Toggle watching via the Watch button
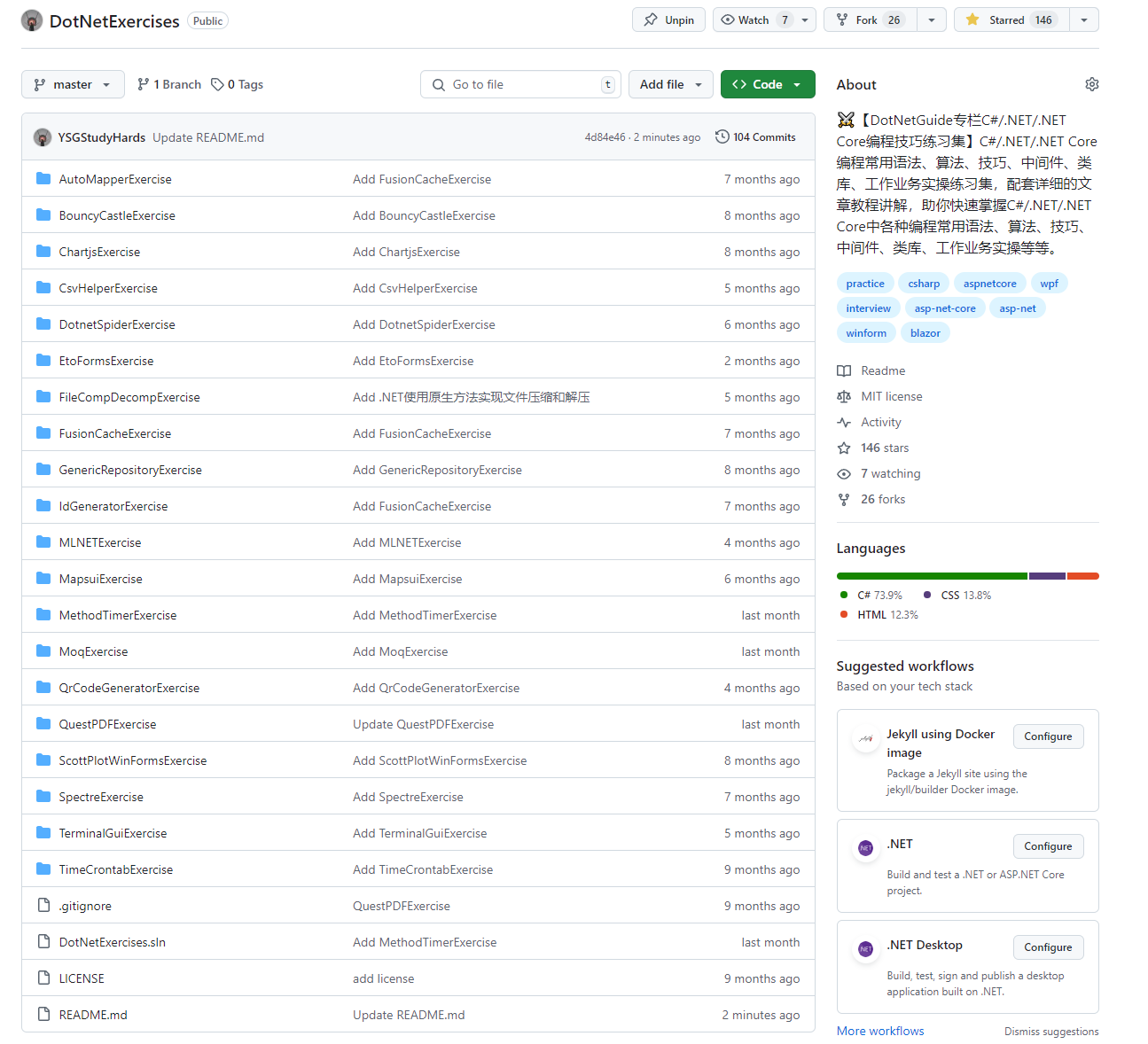 (753, 19)
